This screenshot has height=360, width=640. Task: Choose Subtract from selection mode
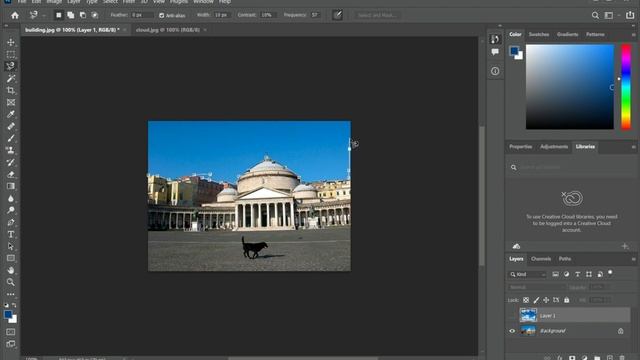coord(83,15)
